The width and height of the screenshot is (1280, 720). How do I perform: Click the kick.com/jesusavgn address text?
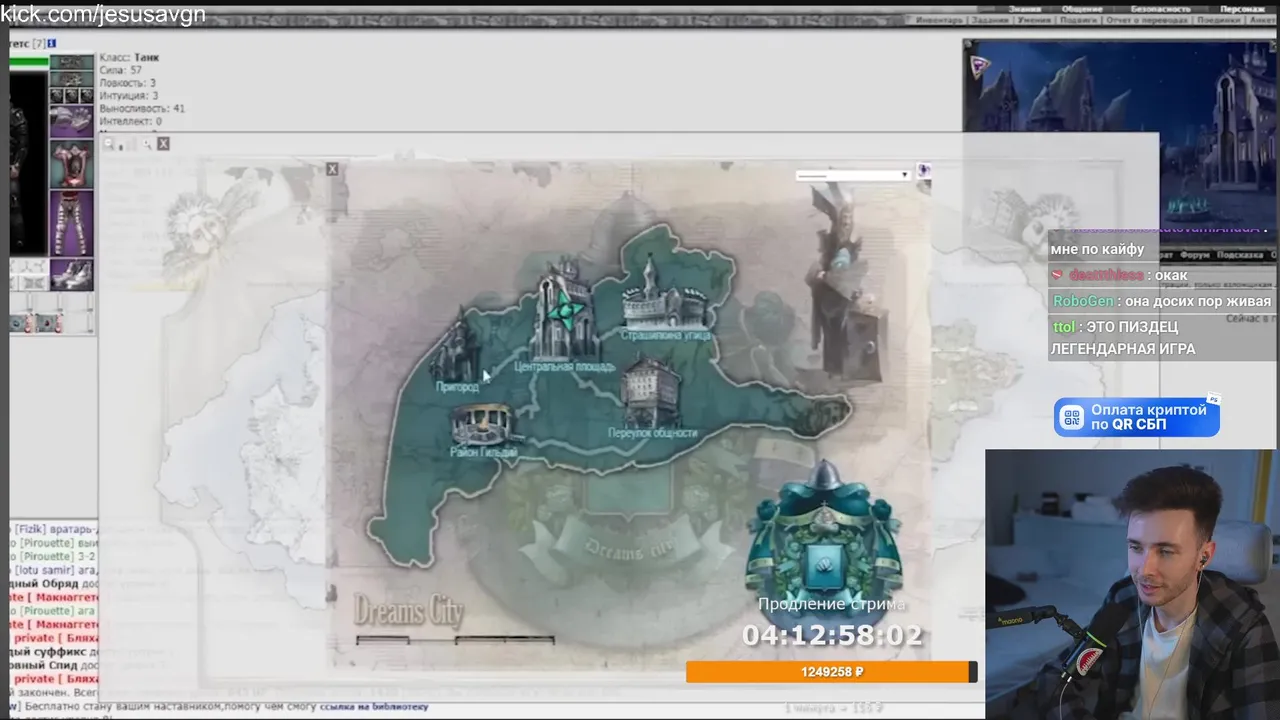[103, 13]
